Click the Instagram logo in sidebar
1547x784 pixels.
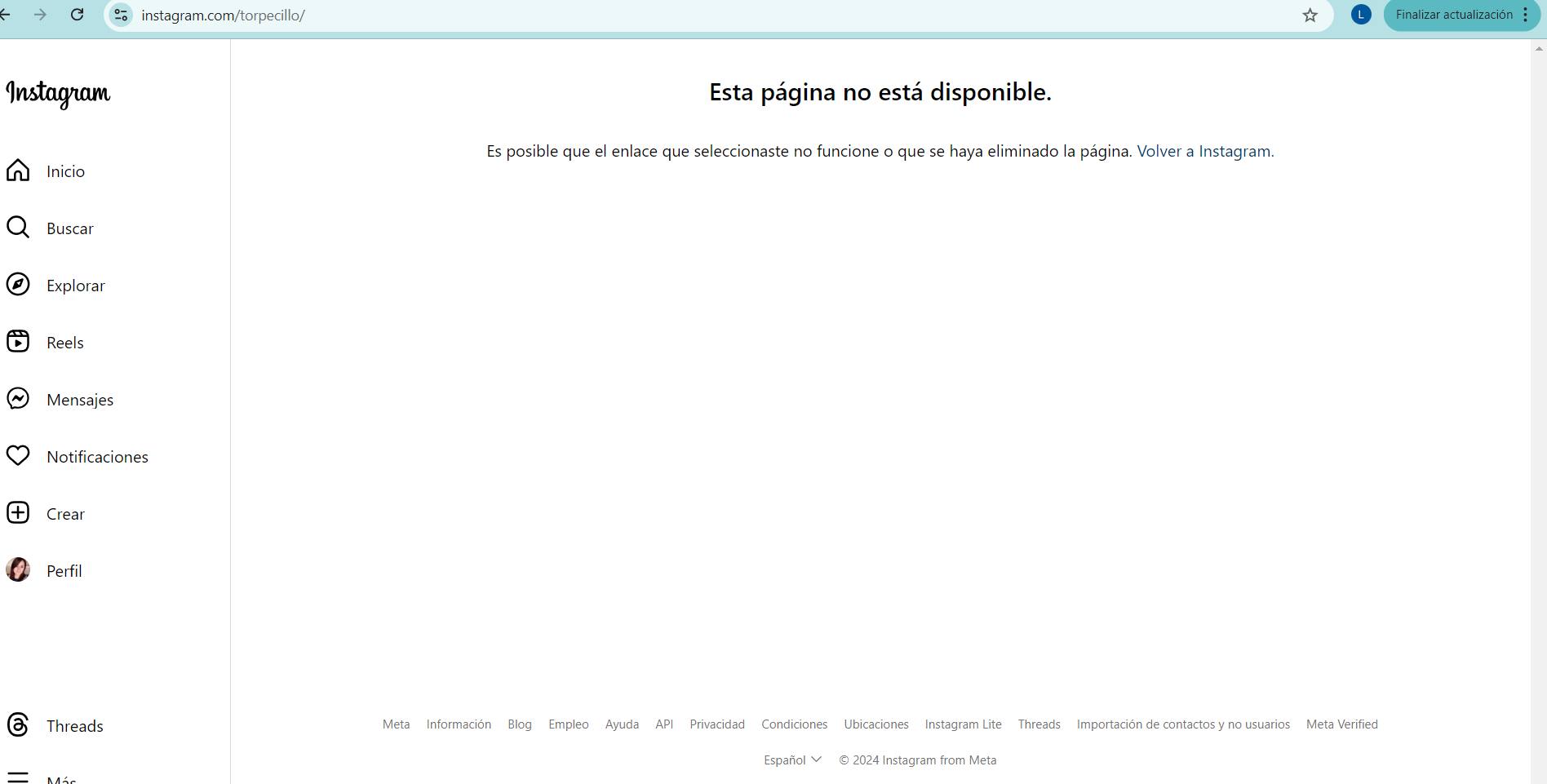tap(58, 94)
